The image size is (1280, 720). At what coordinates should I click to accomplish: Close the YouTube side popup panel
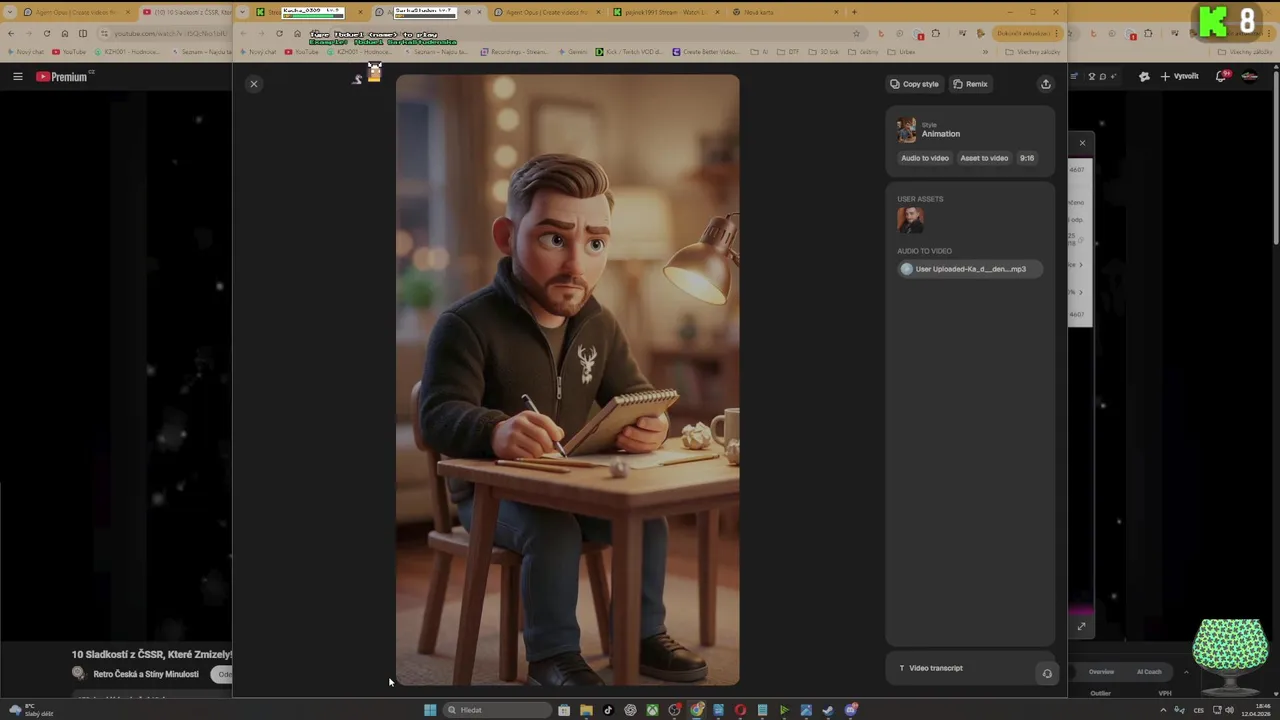(x=1082, y=143)
